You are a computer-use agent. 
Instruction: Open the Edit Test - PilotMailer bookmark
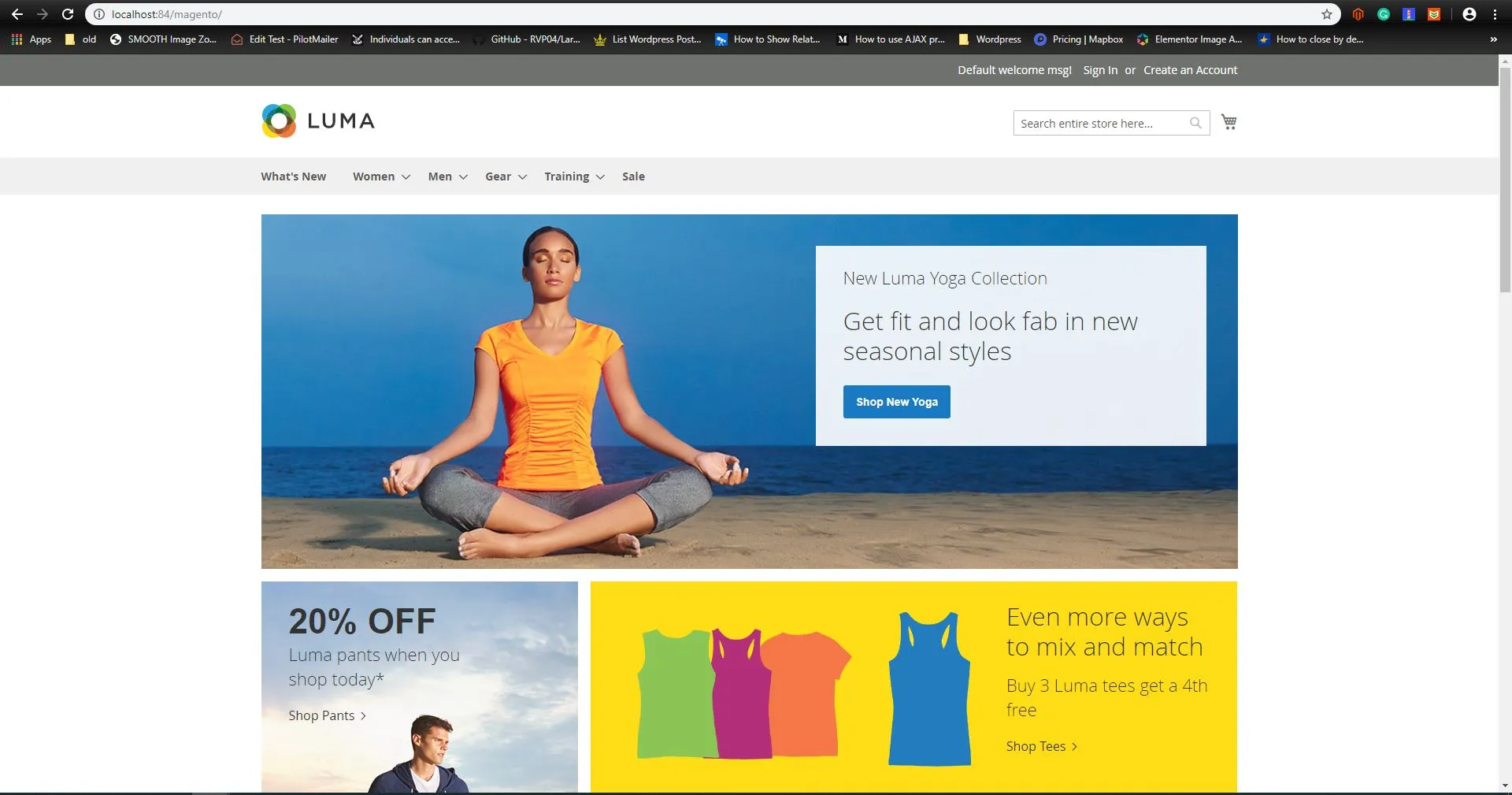coord(284,39)
